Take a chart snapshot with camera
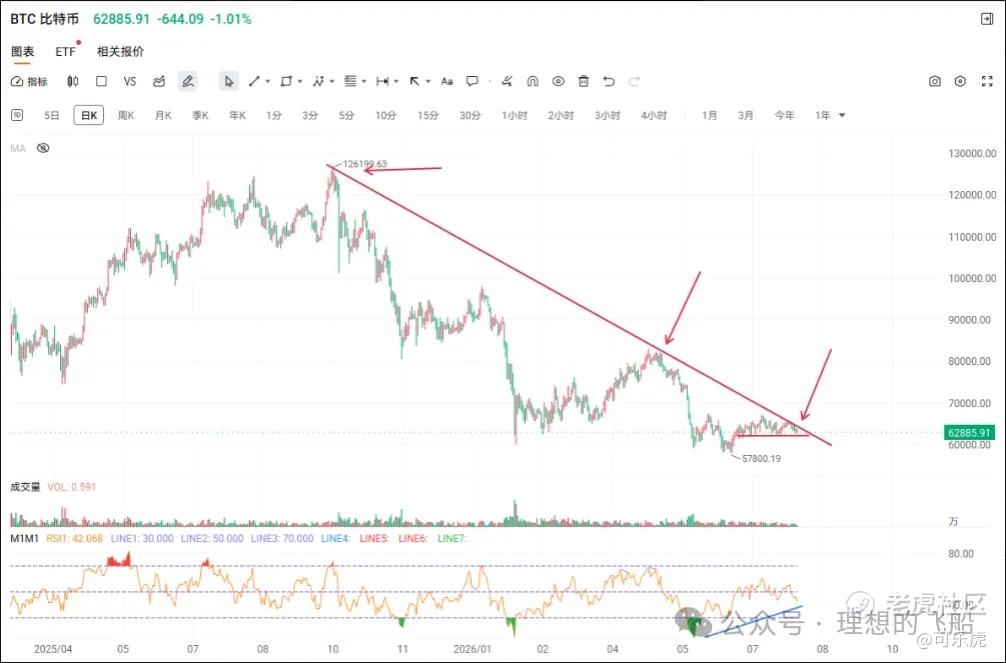Viewport: 1006px width, 663px height. [935, 82]
